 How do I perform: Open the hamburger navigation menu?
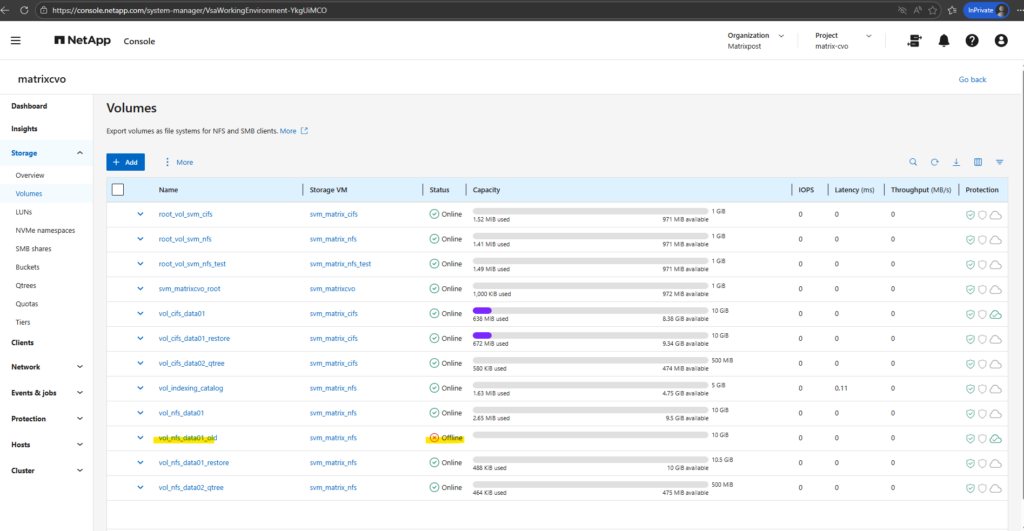16,41
